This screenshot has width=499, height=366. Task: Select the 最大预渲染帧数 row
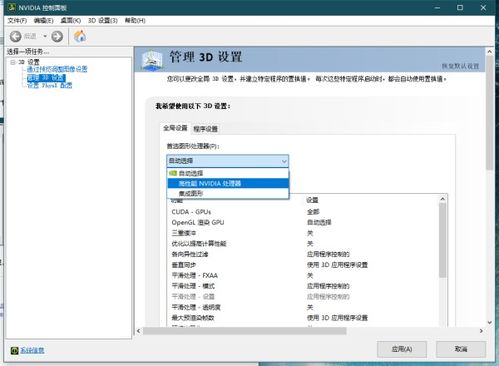pyautogui.click(x=303, y=318)
